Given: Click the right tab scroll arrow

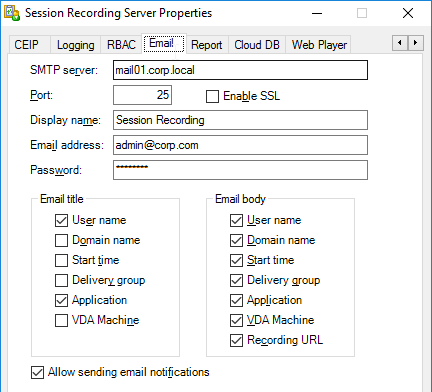Looking at the screenshot, I should 416,43.
